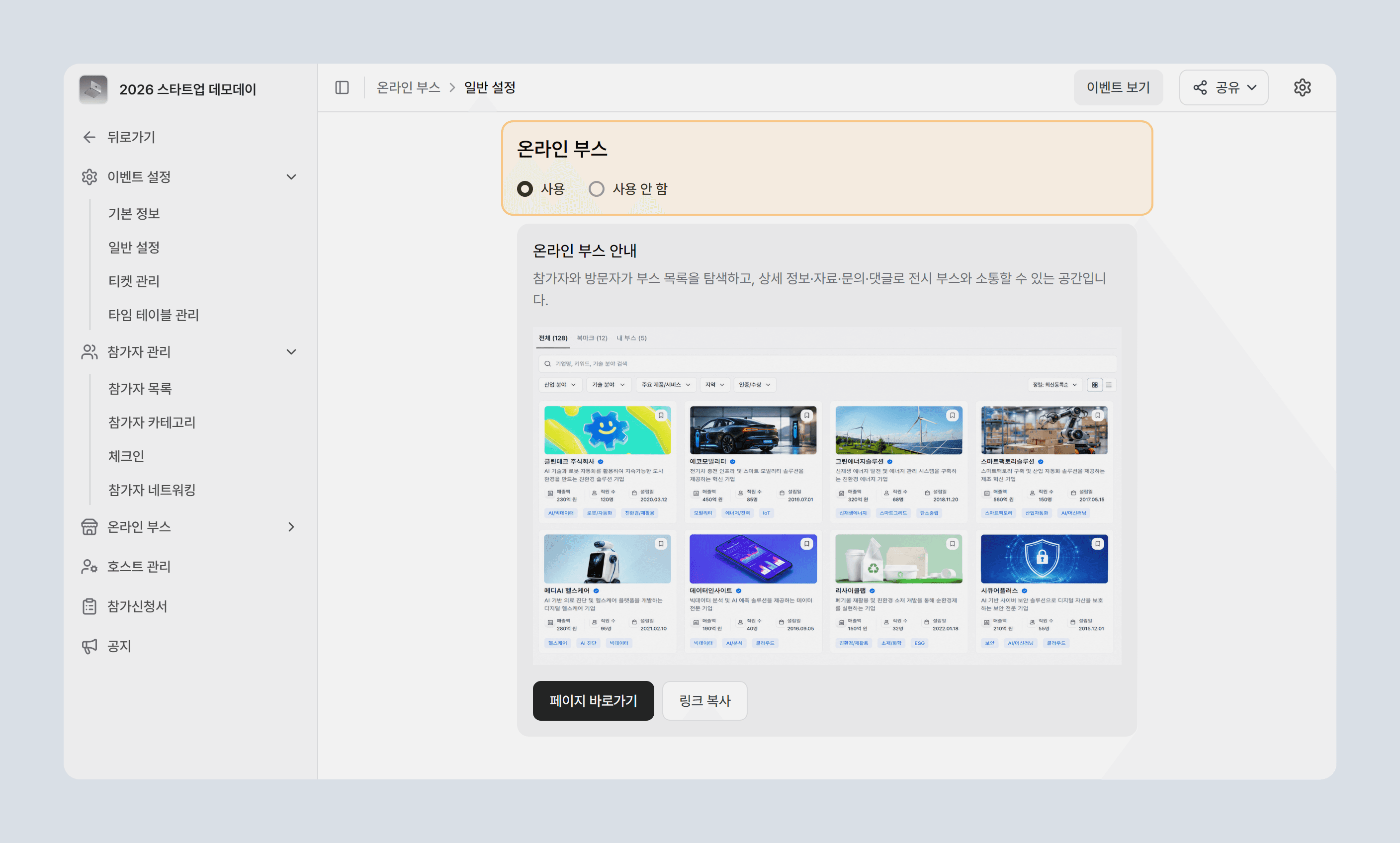The image size is (1400, 843).
Task: Bookmark the 스마트팩토리솔루션 booth card
Action: pyautogui.click(x=1098, y=415)
